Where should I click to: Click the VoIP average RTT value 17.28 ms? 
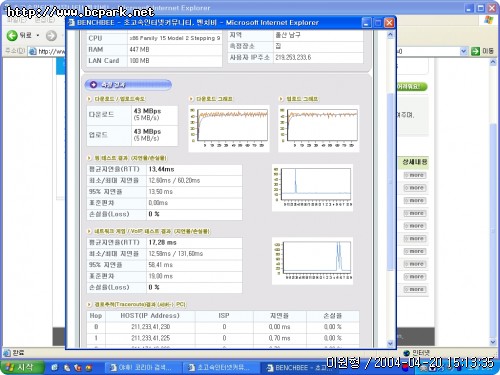point(163,243)
